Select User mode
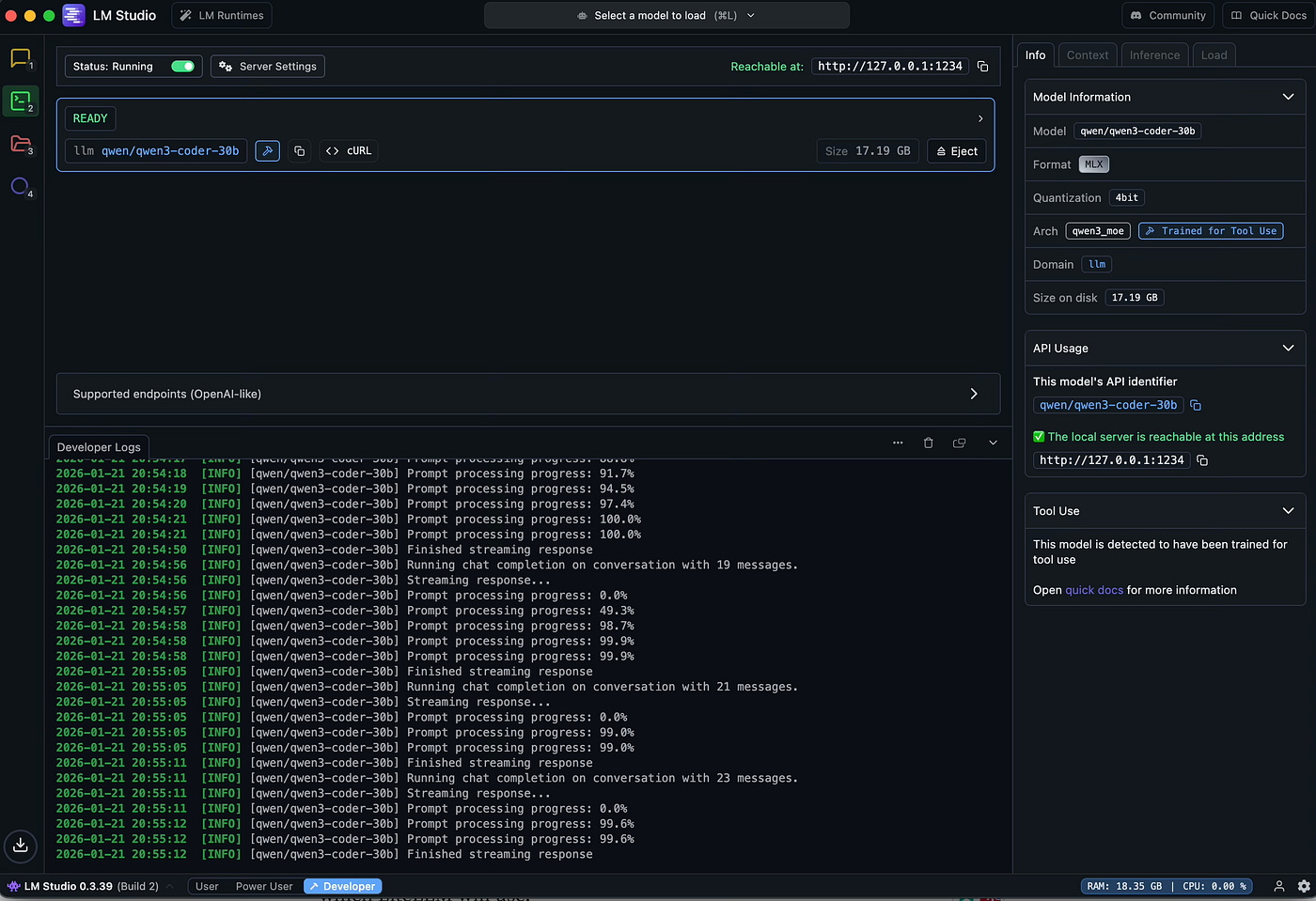1316x901 pixels. click(x=207, y=886)
